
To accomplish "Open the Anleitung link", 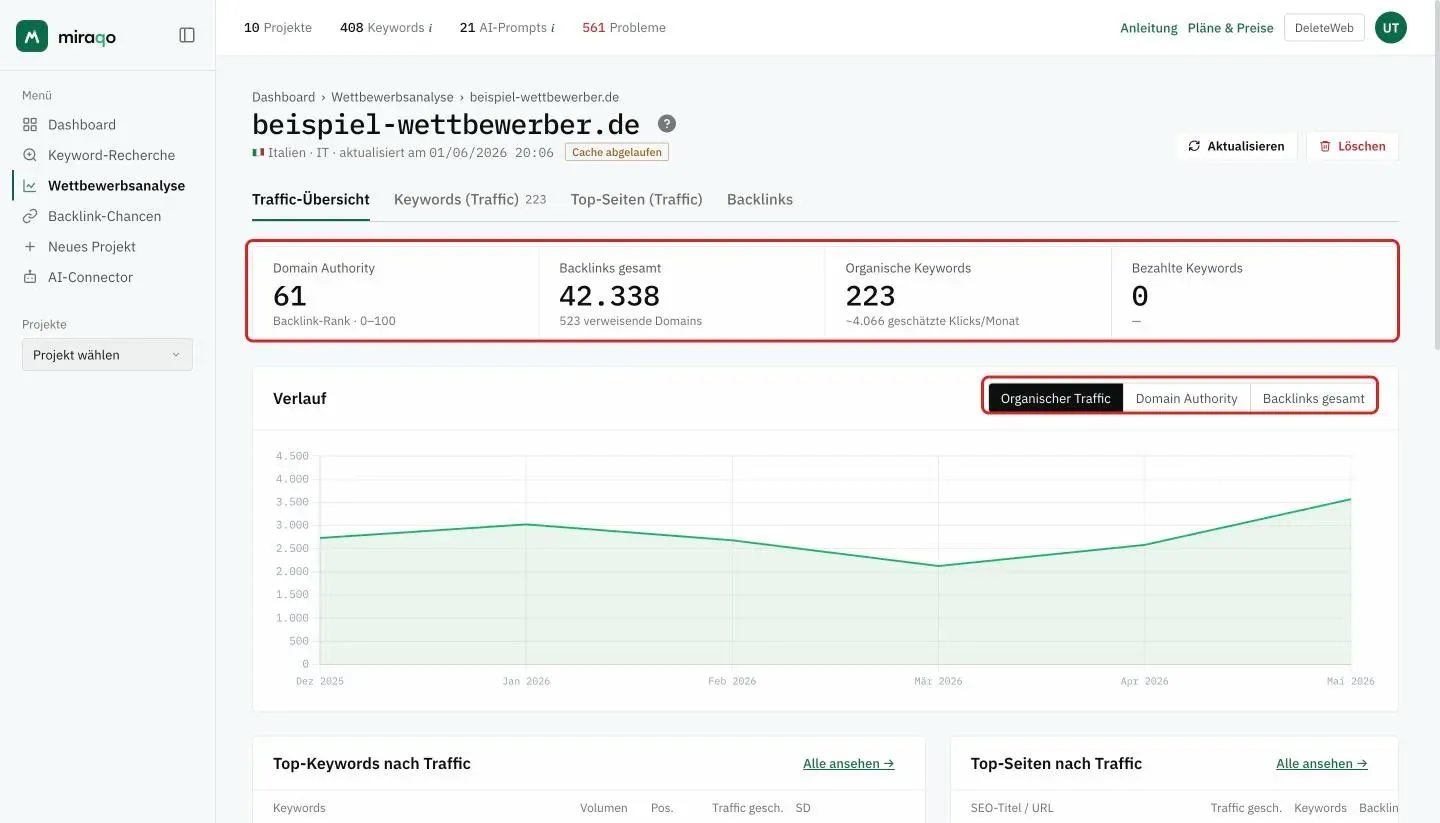I will click(1149, 28).
